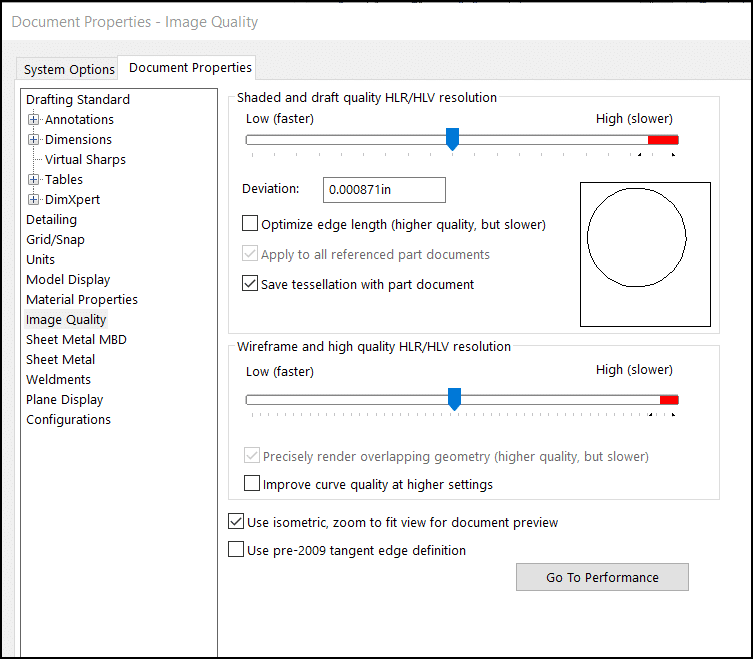
Task: Click the Go To Performance button
Action: pos(602,577)
